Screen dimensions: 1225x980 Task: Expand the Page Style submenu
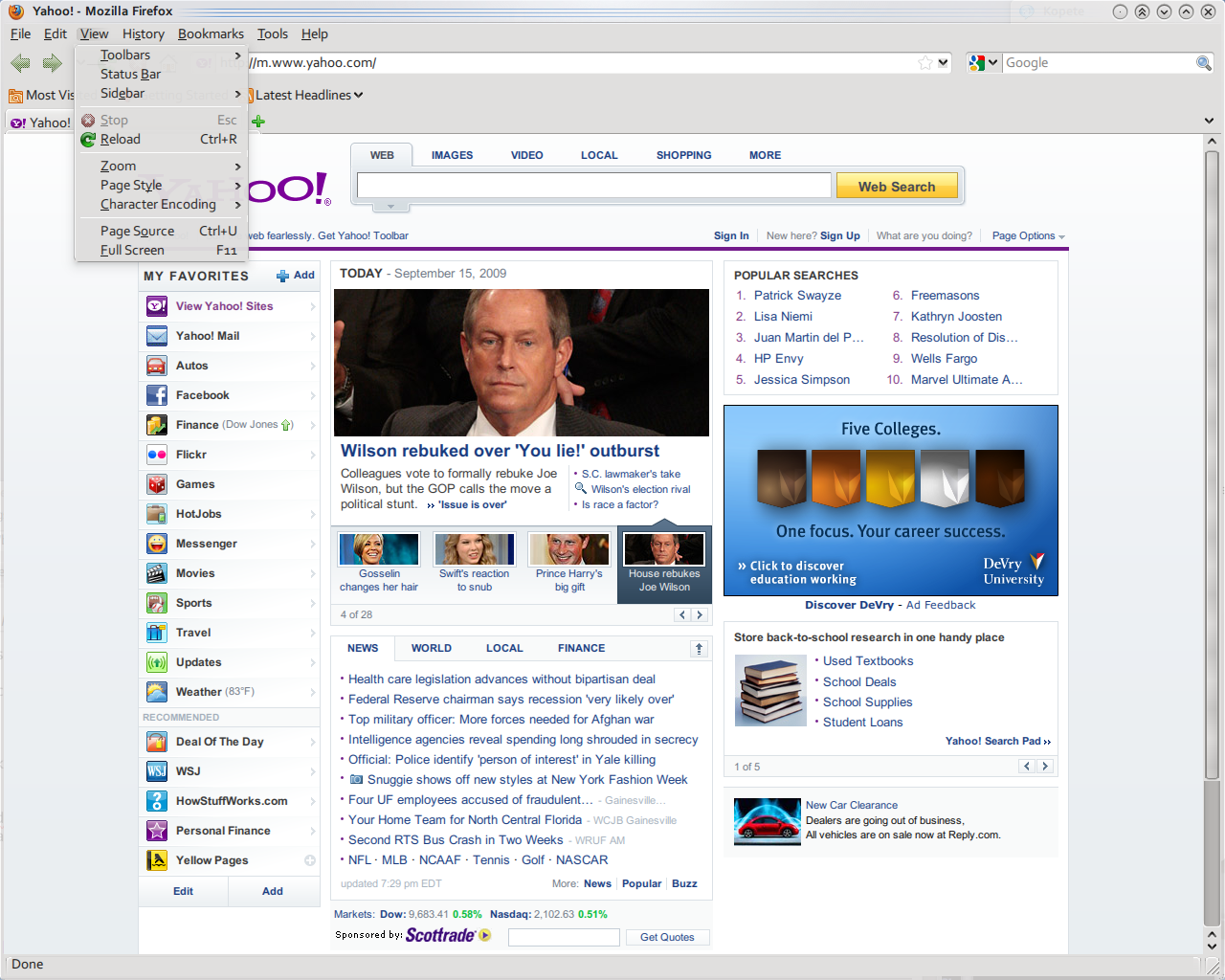[161, 185]
